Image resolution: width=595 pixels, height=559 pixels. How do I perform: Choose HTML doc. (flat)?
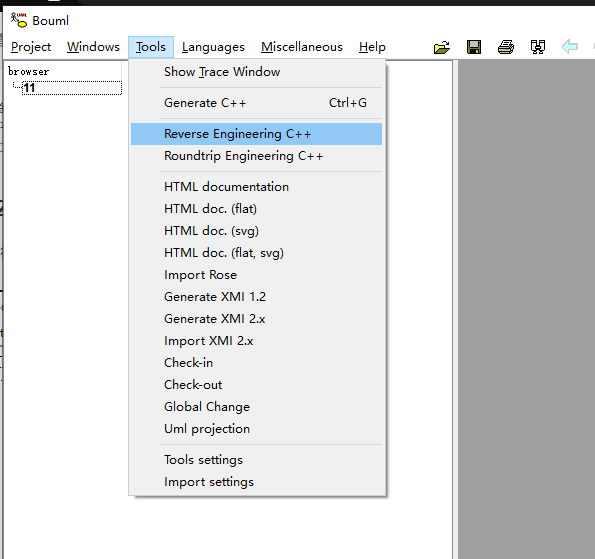(257, 209)
